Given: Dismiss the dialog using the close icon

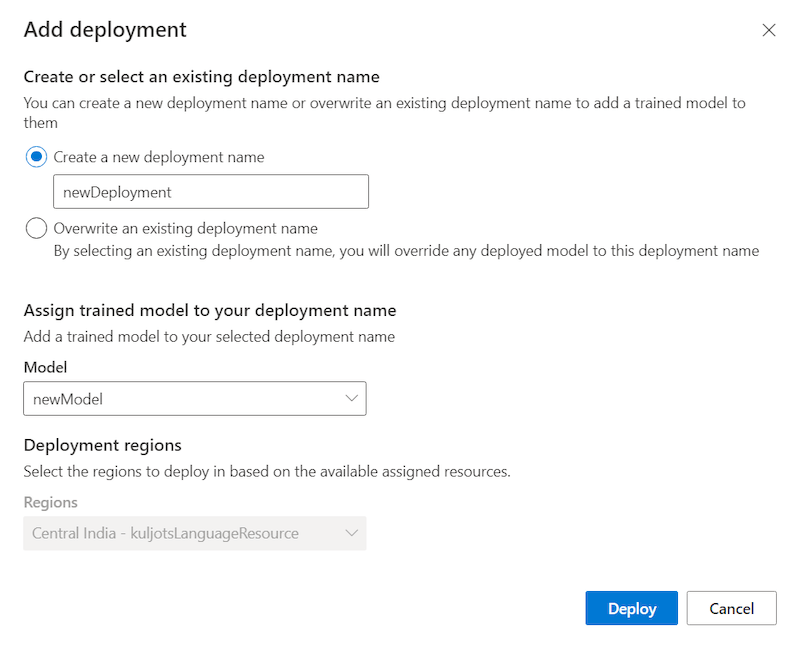Looking at the screenshot, I should [769, 30].
